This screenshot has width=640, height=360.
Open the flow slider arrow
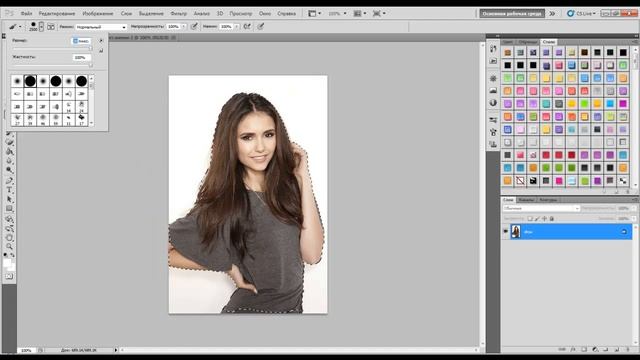(x=237, y=27)
